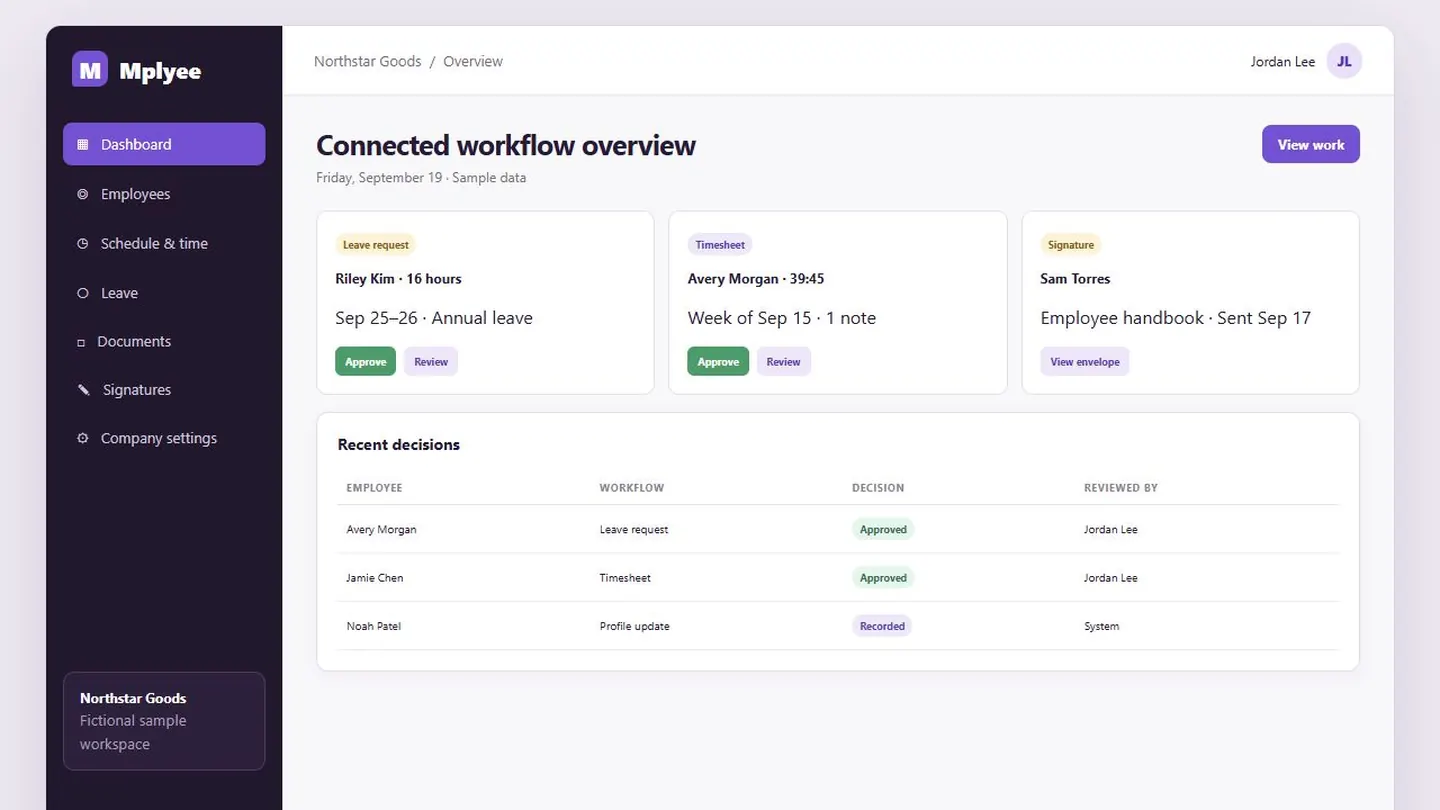Click the Recorded decision badge
This screenshot has height=810, width=1440.
pos(882,626)
